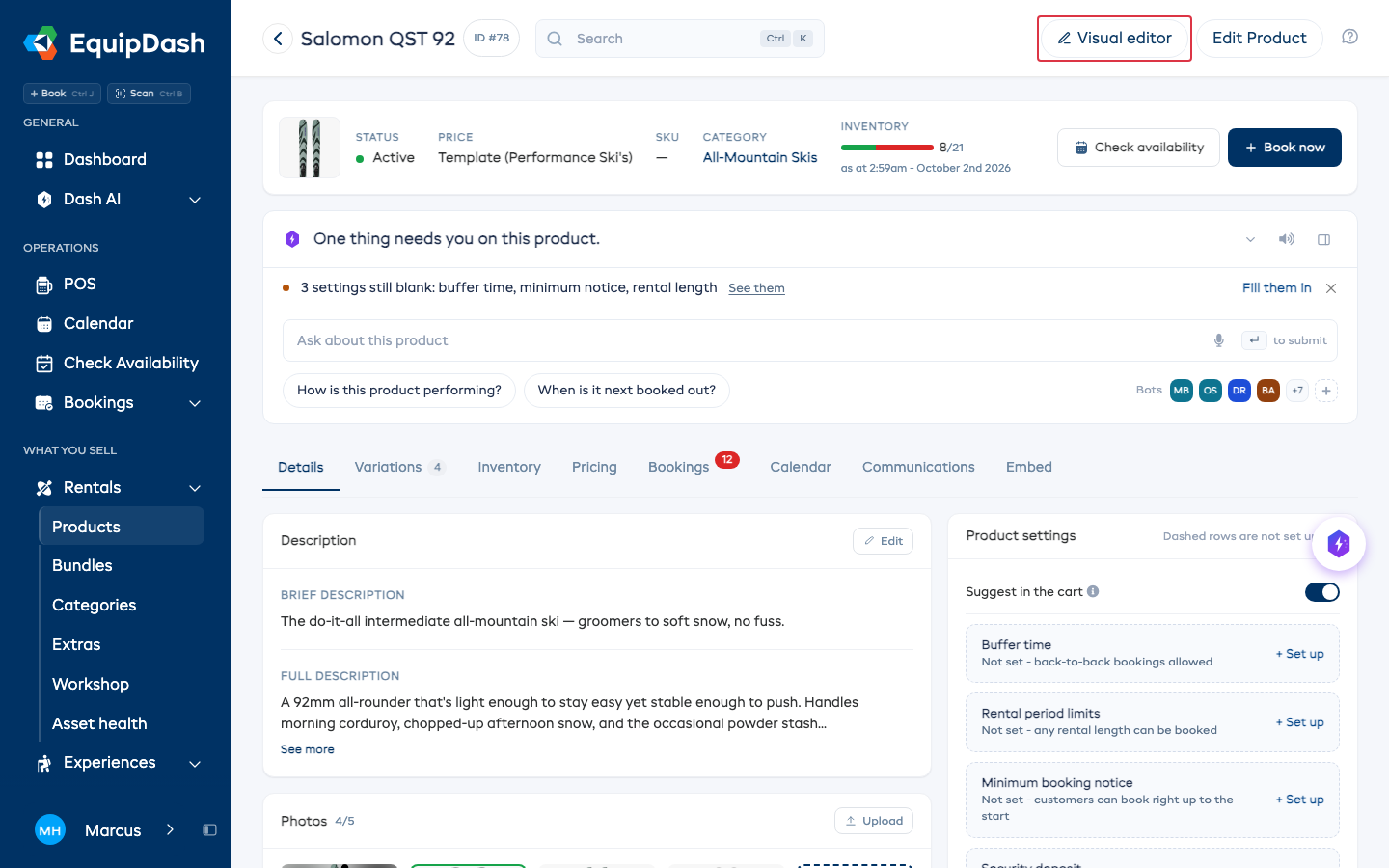Expand the Dash AI menu
The height and width of the screenshot is (868, 1389).
(195, 200)
